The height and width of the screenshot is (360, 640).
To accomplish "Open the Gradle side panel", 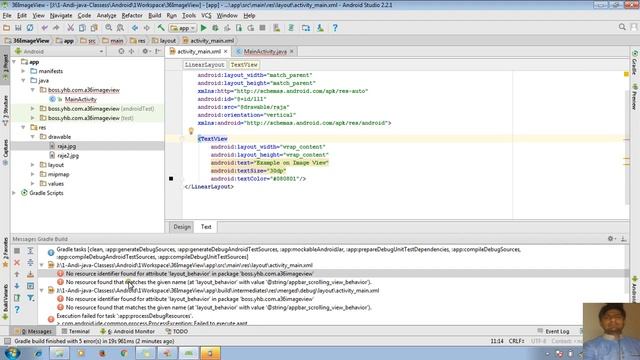I will tap(635, 62).
